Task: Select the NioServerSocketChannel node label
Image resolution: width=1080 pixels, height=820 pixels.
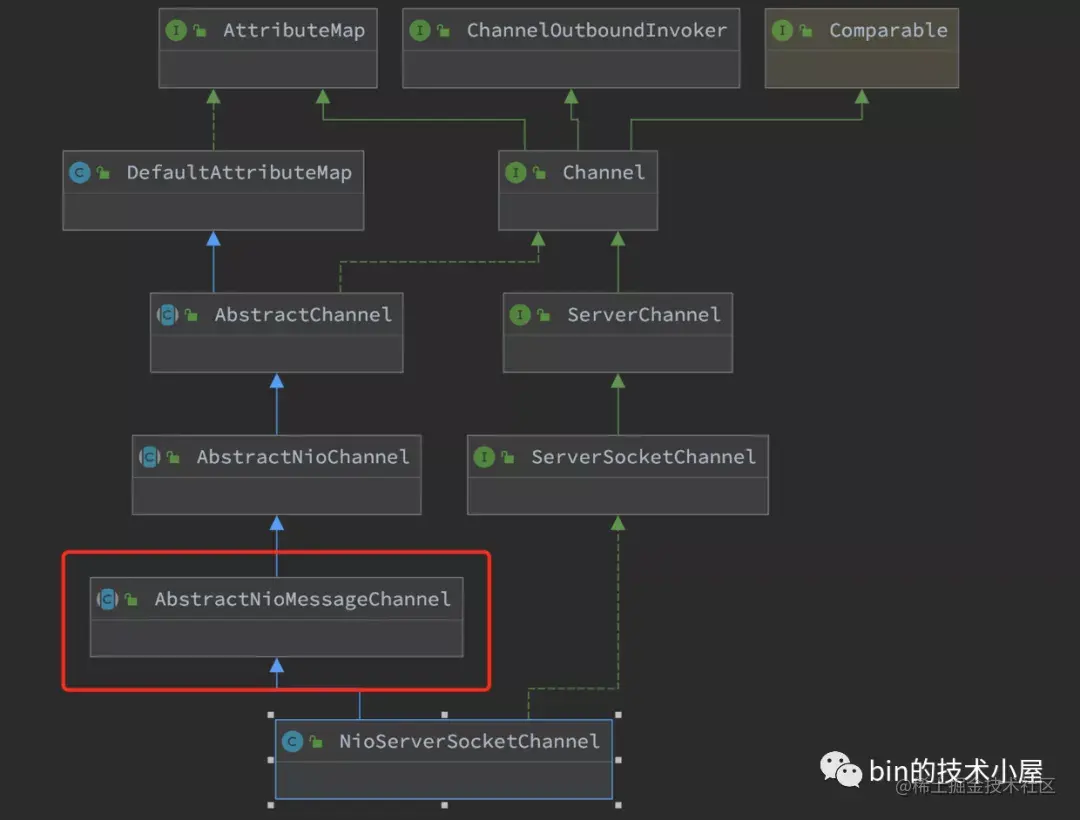Action: (x=469, y=742)
